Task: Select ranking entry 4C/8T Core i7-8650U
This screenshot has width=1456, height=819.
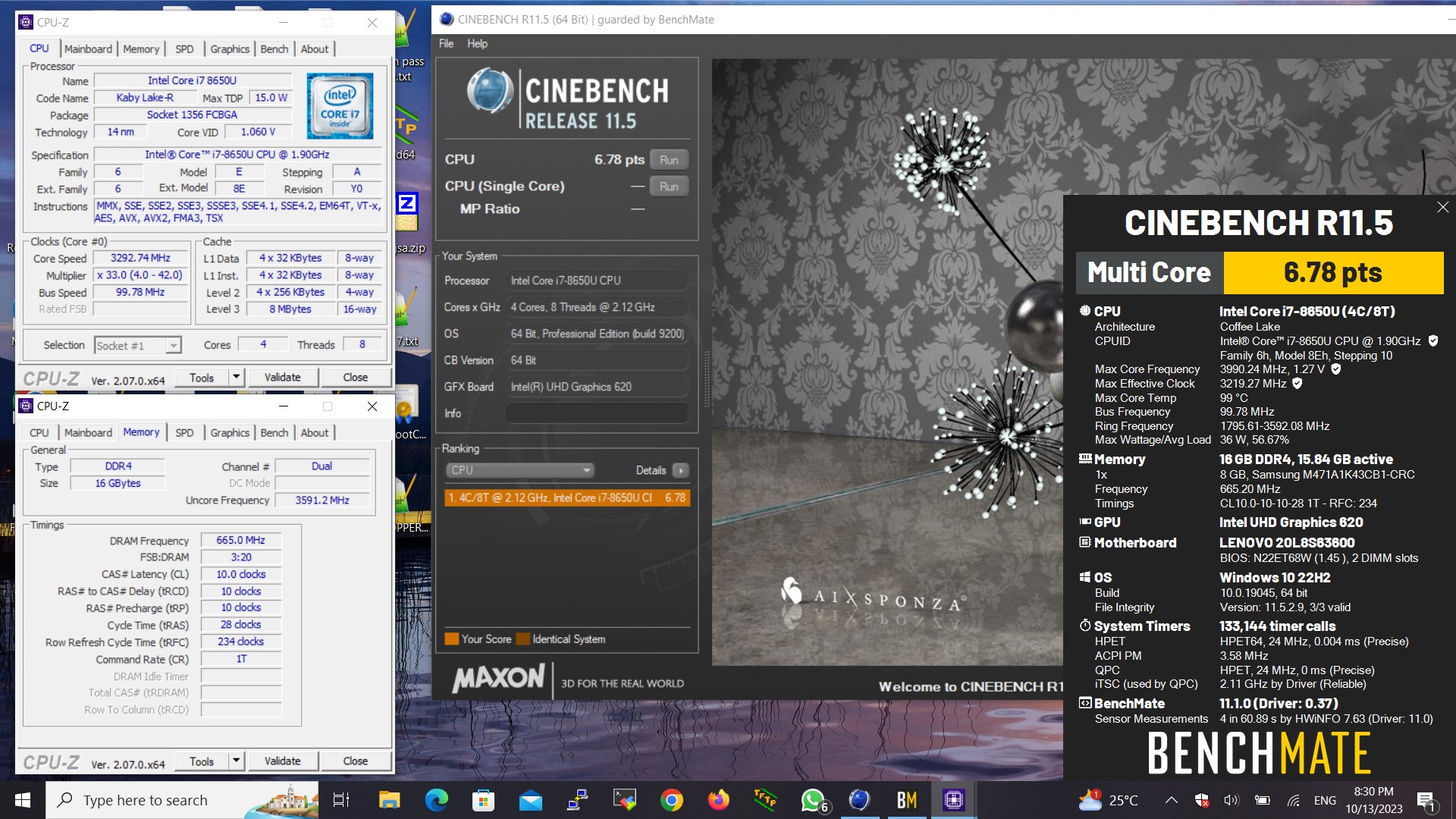Action: click(567, 497)
